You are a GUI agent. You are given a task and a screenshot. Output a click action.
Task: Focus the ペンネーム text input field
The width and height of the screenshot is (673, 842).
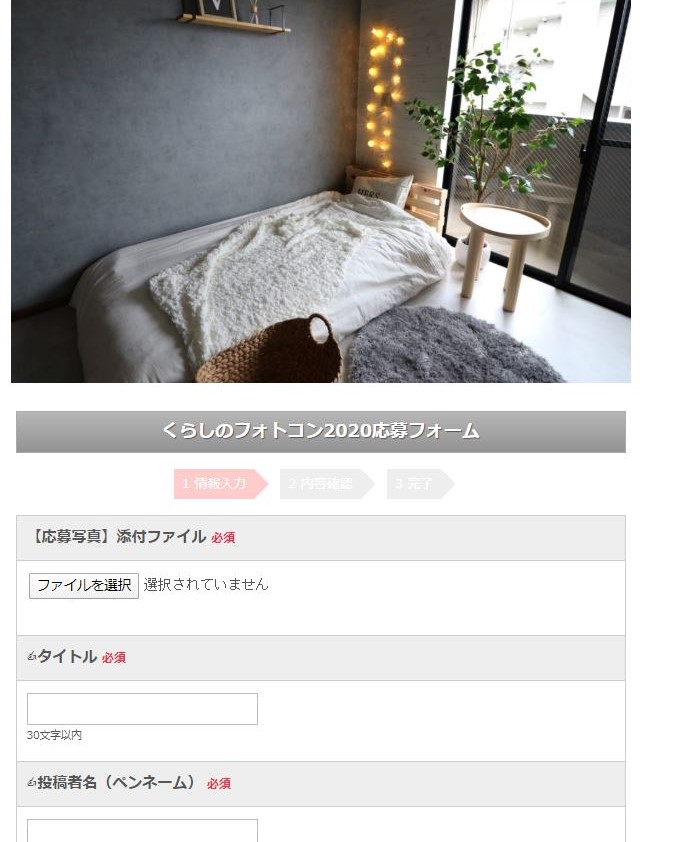point(142,831)
